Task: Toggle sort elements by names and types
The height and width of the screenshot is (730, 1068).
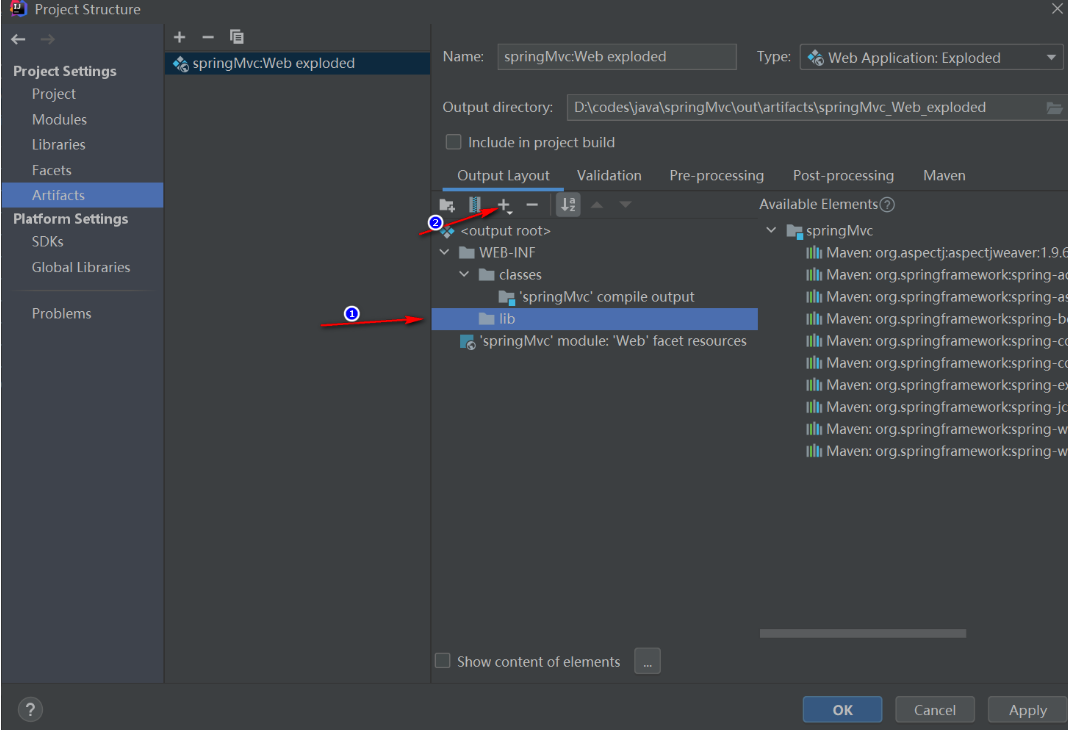Action: (568, 204)
